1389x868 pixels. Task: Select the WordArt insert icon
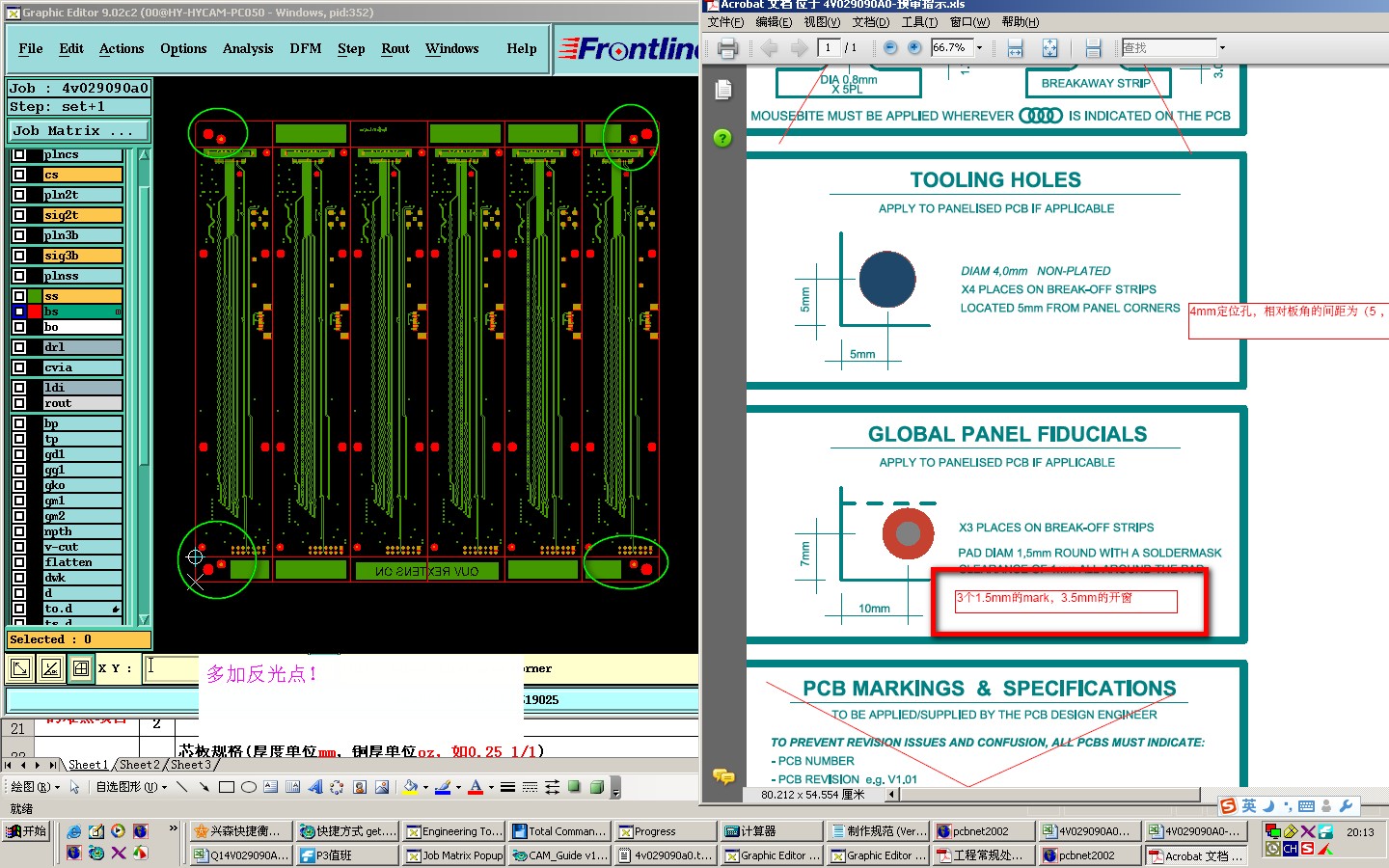pos(314,787)
